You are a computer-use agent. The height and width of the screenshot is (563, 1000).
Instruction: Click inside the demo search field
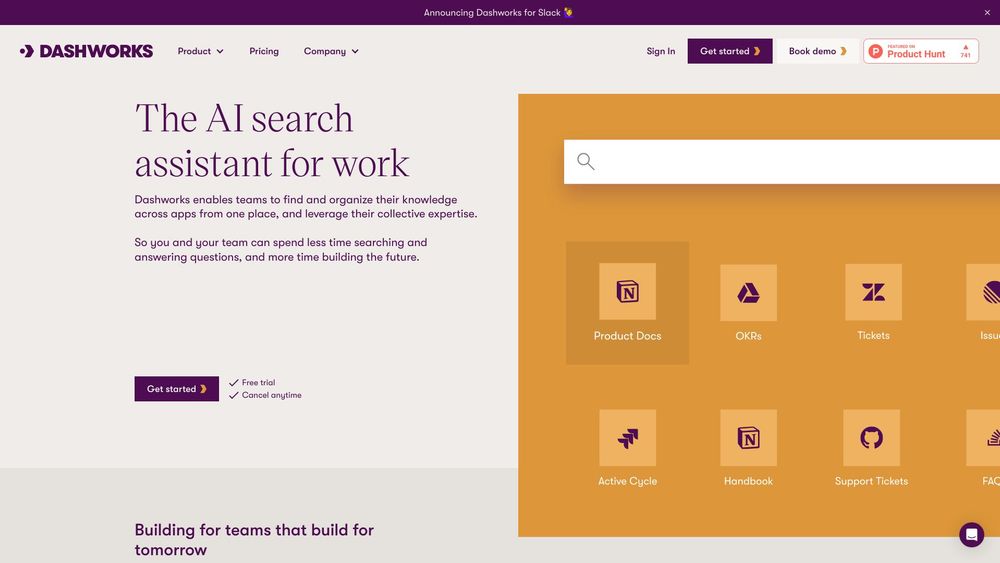click(782, 162)
